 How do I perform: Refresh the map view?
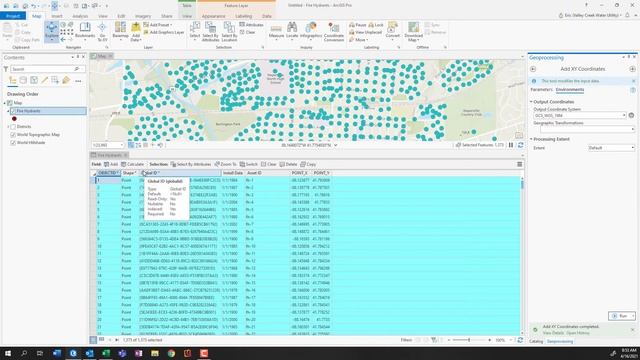click(520, 145)
